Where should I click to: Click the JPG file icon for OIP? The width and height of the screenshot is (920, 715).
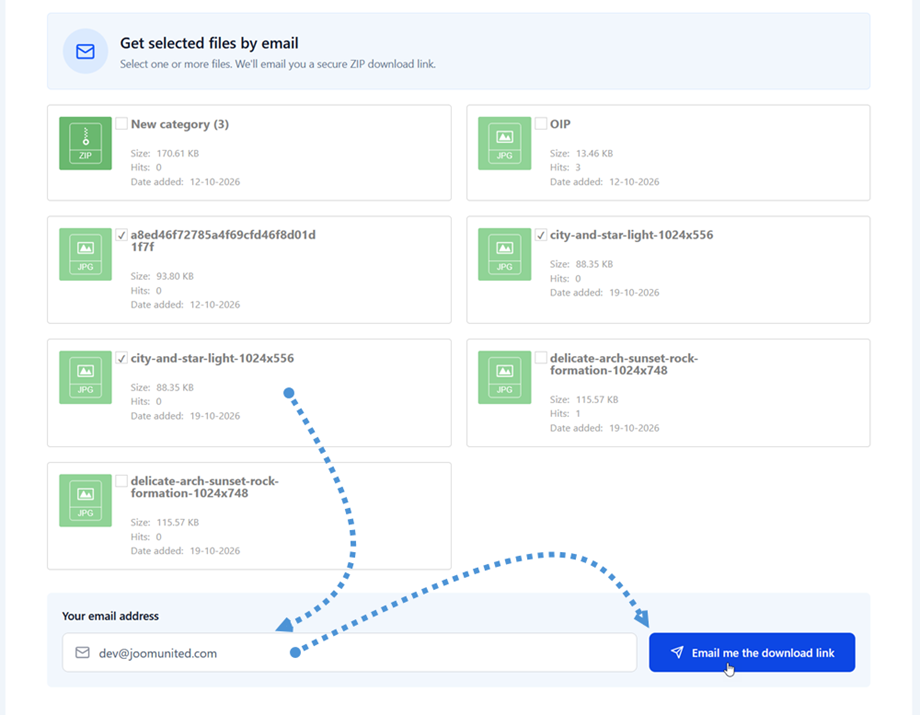coord(505,143)
